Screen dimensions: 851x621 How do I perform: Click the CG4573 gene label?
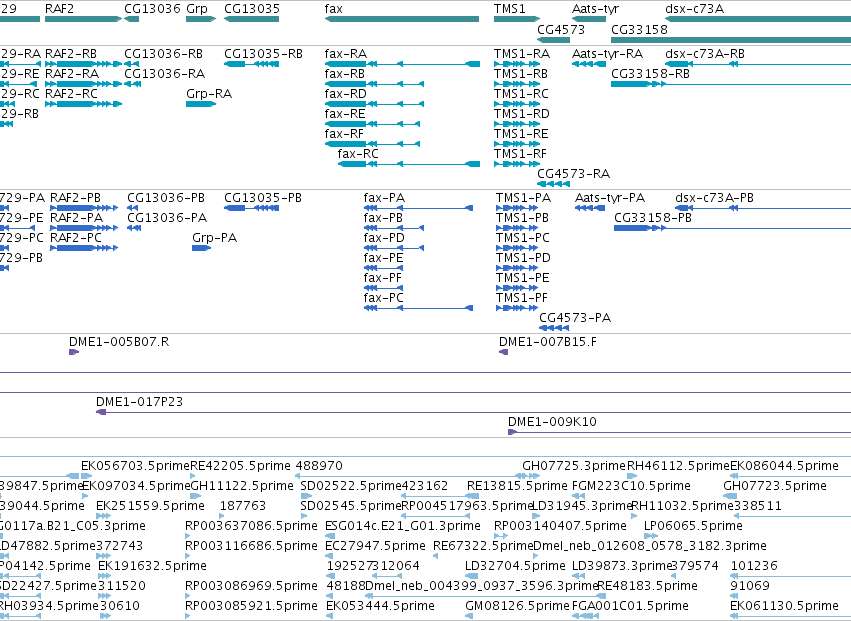(561, 29)
